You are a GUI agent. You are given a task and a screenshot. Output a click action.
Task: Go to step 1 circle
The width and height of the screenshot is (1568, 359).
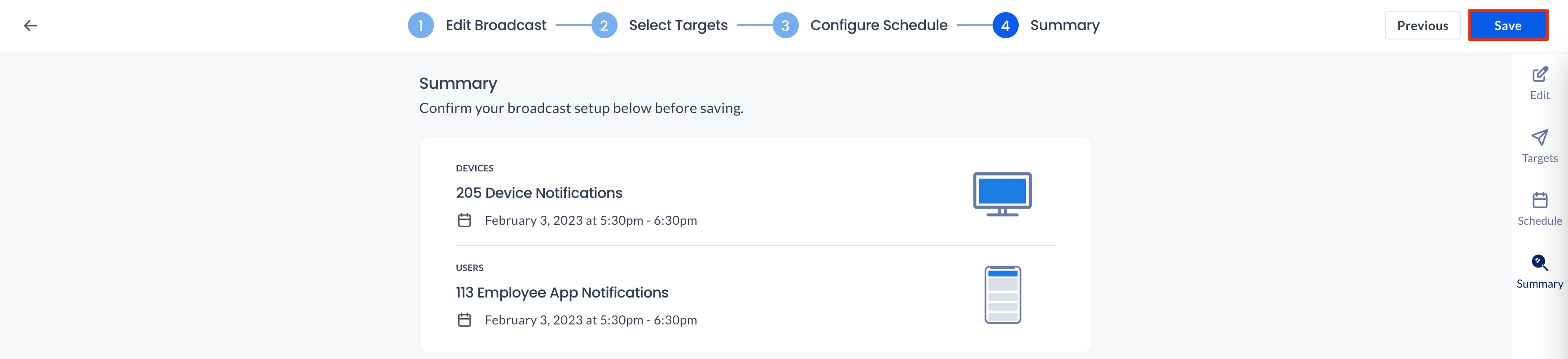[x=420, y=26]
